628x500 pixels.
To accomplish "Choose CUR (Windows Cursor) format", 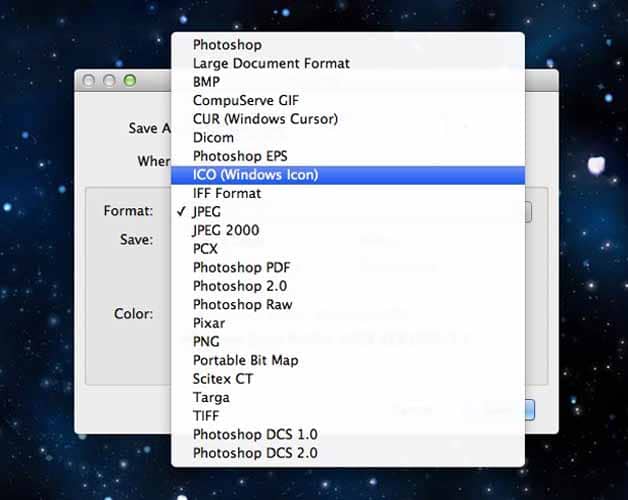I will 348,119.
